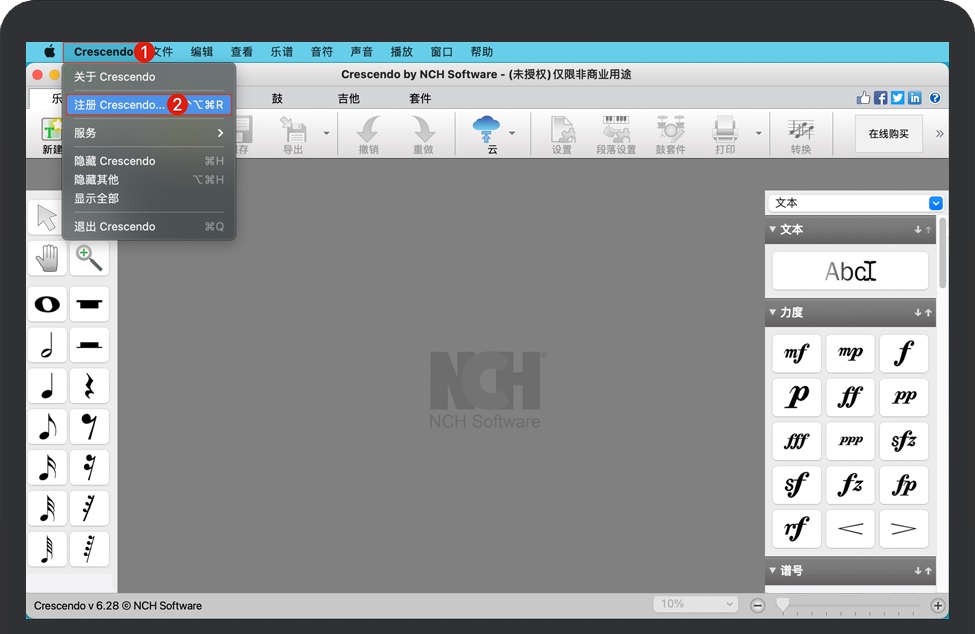
Task: Expand the 服务 services submenu
Action: [149, 133]
